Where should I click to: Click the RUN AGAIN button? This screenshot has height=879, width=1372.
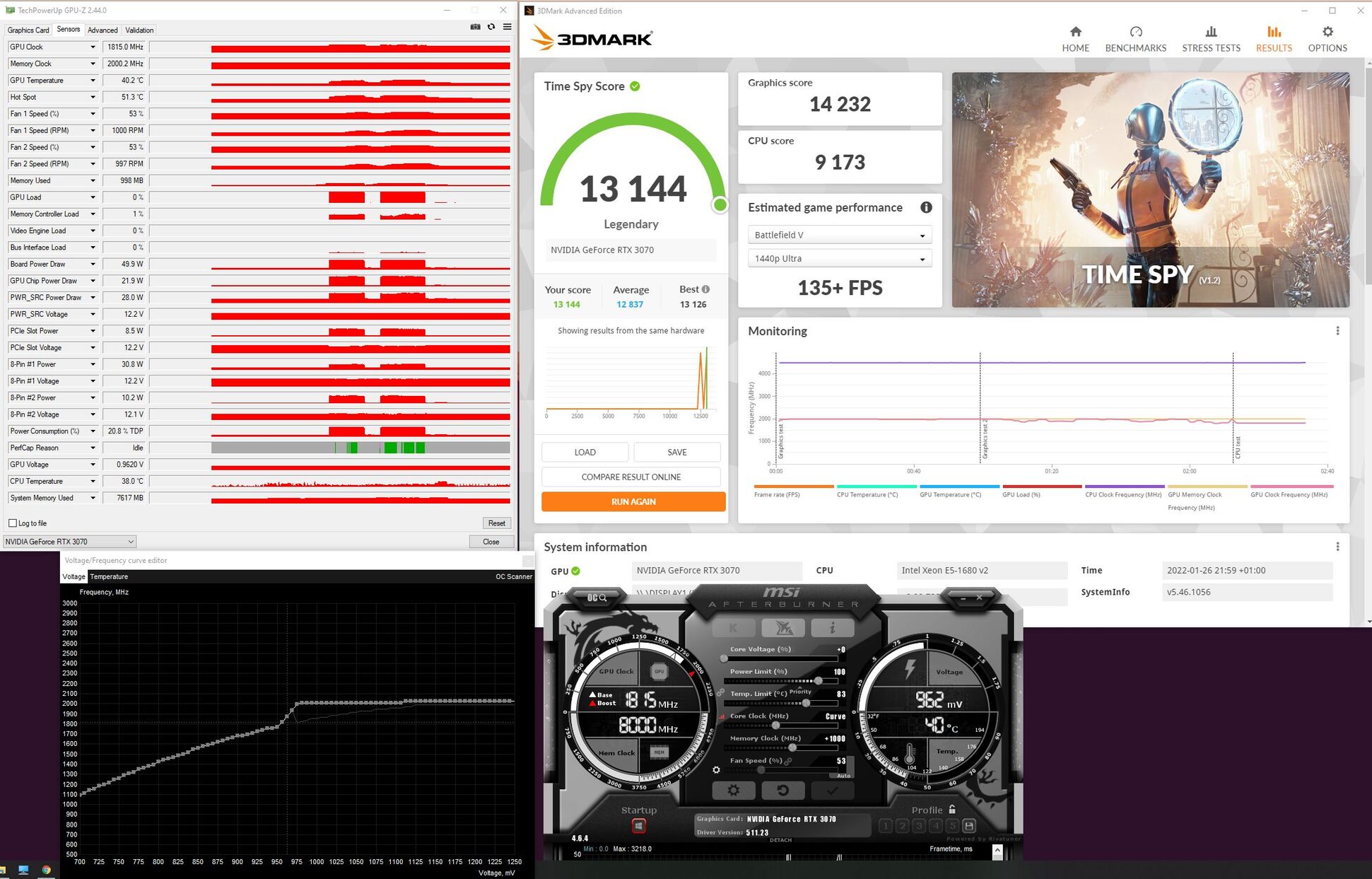tap(633, 501)
